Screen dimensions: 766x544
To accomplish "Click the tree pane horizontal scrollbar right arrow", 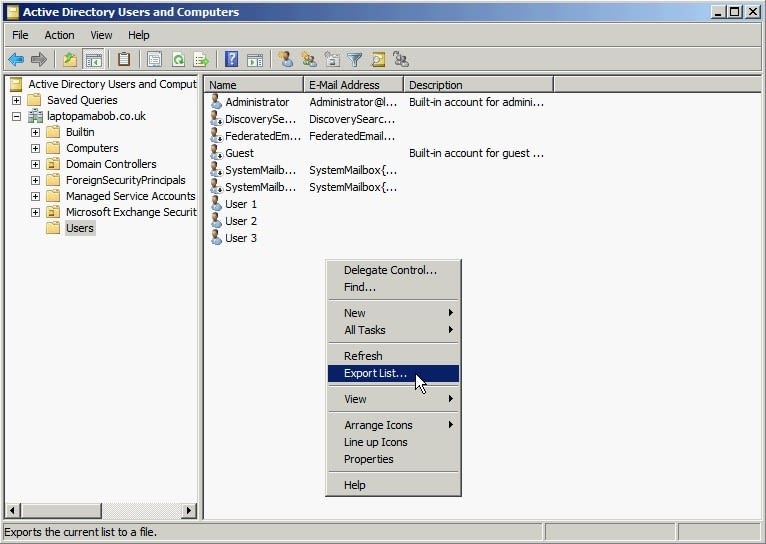I will (189, 511).
